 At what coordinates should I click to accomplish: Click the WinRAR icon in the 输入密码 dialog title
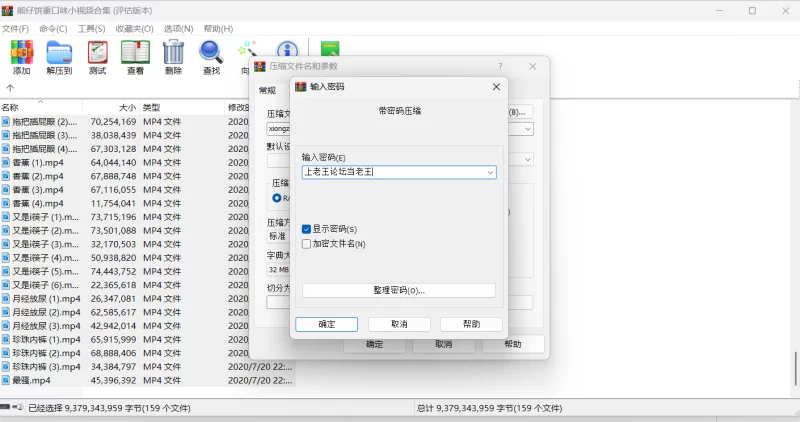tap(301, 87)
